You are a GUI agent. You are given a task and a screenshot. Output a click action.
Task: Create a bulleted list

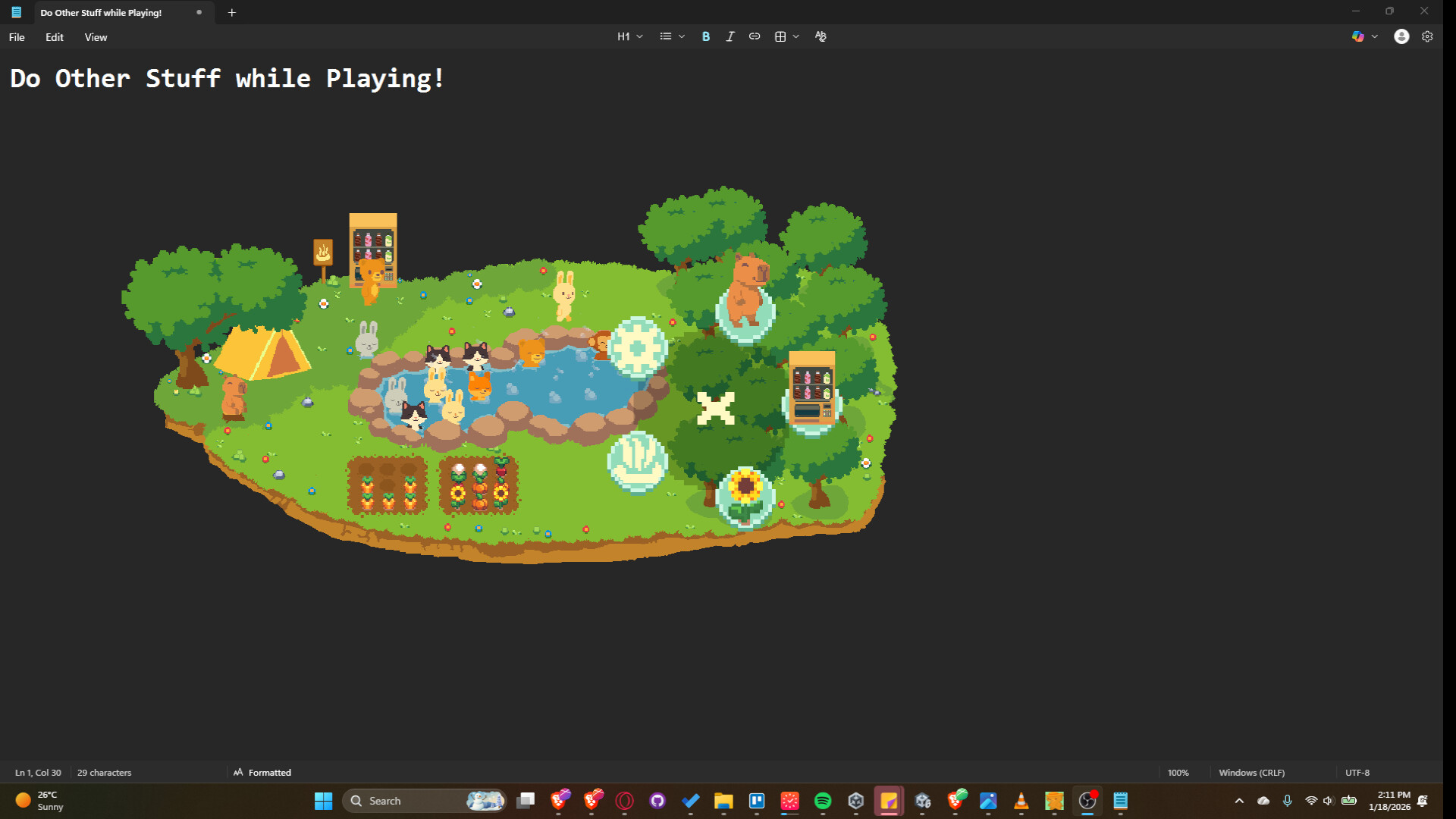coord(665,36)
